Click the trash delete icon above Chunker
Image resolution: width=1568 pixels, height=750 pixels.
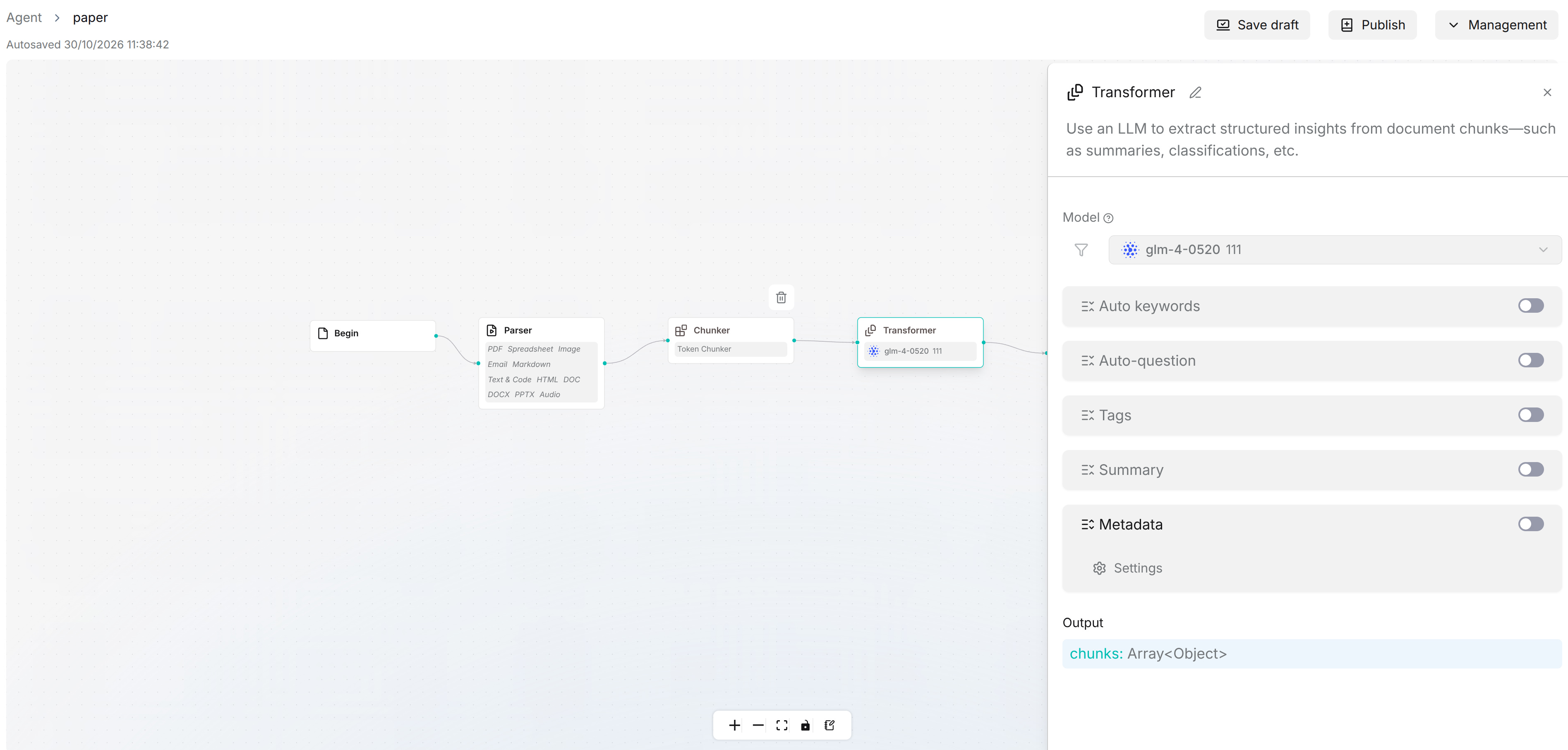click(x=781, y=297)
